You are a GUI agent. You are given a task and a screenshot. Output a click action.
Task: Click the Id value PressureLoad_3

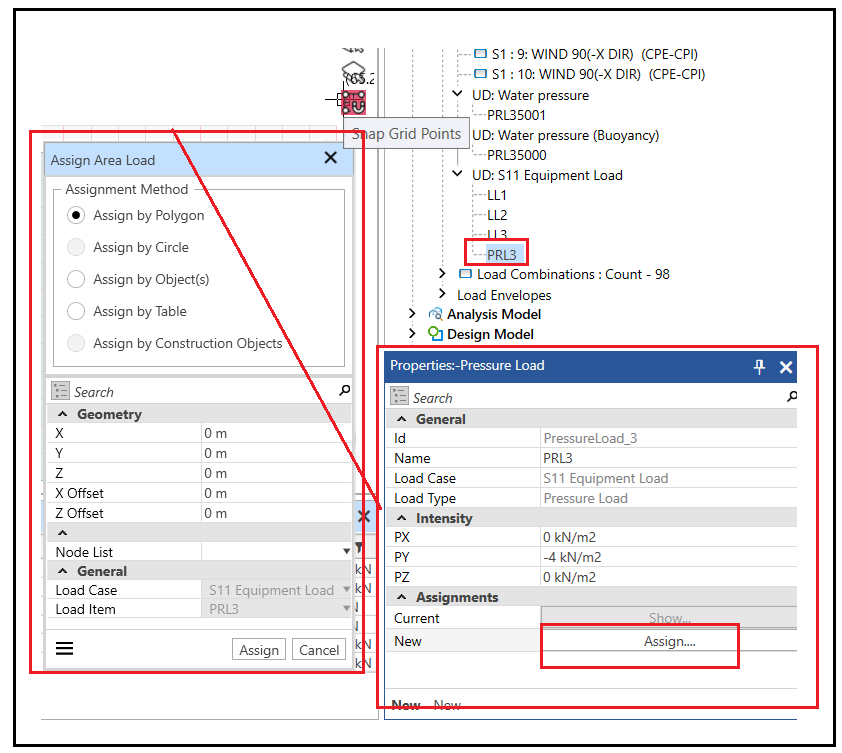point(669,438)
